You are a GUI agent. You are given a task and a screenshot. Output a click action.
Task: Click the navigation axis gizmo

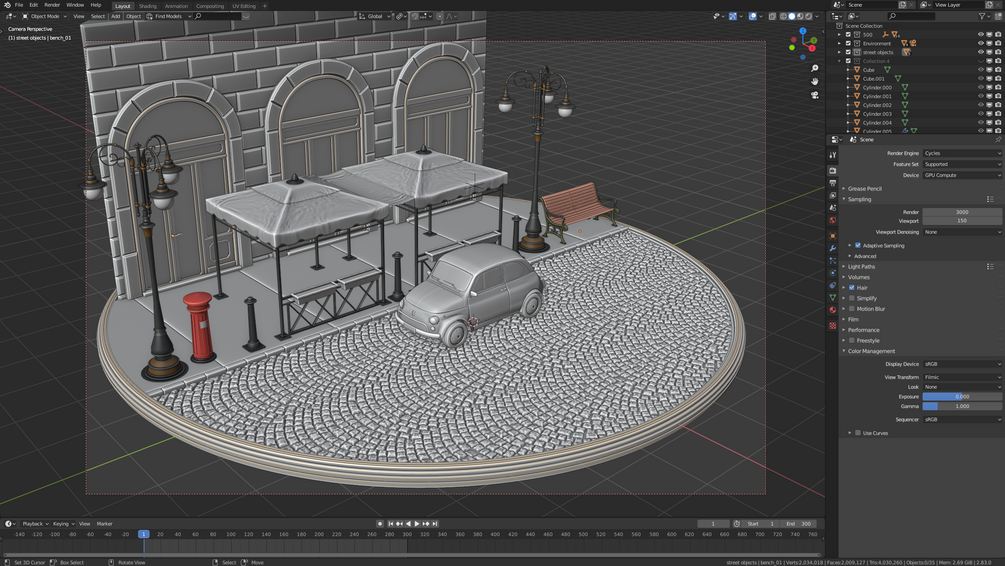(803, 43)
